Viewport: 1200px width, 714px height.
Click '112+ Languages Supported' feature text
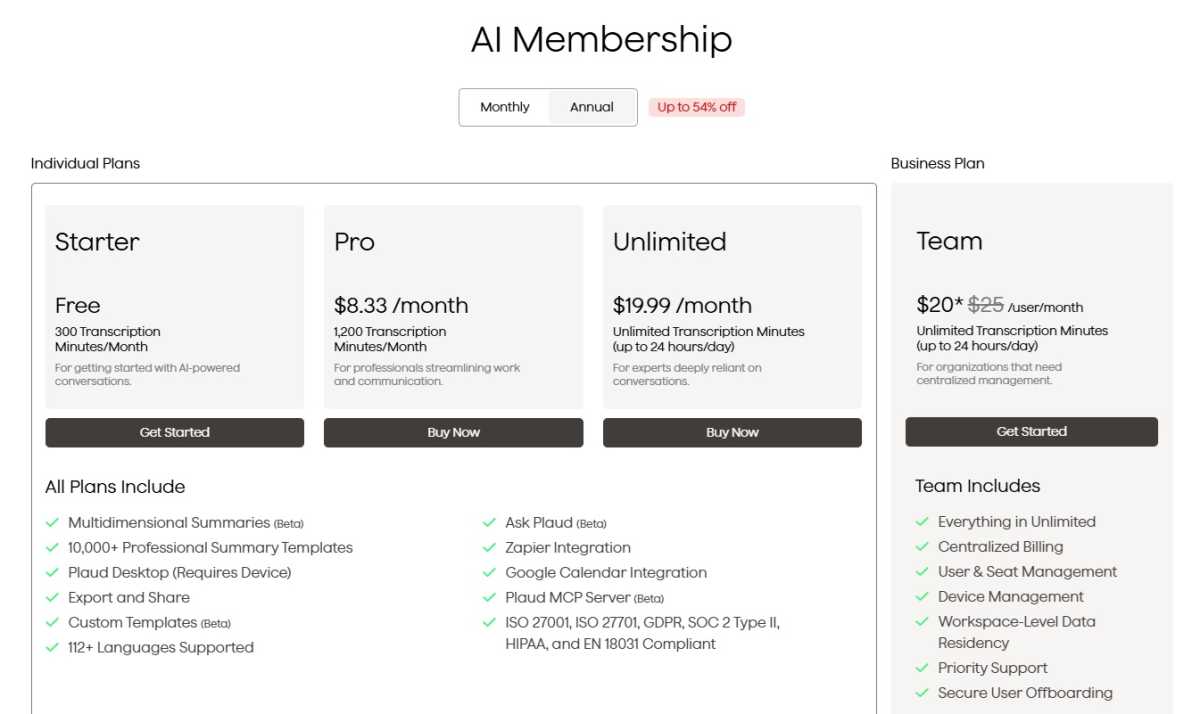pyautogui.click(x=161, y=647)
